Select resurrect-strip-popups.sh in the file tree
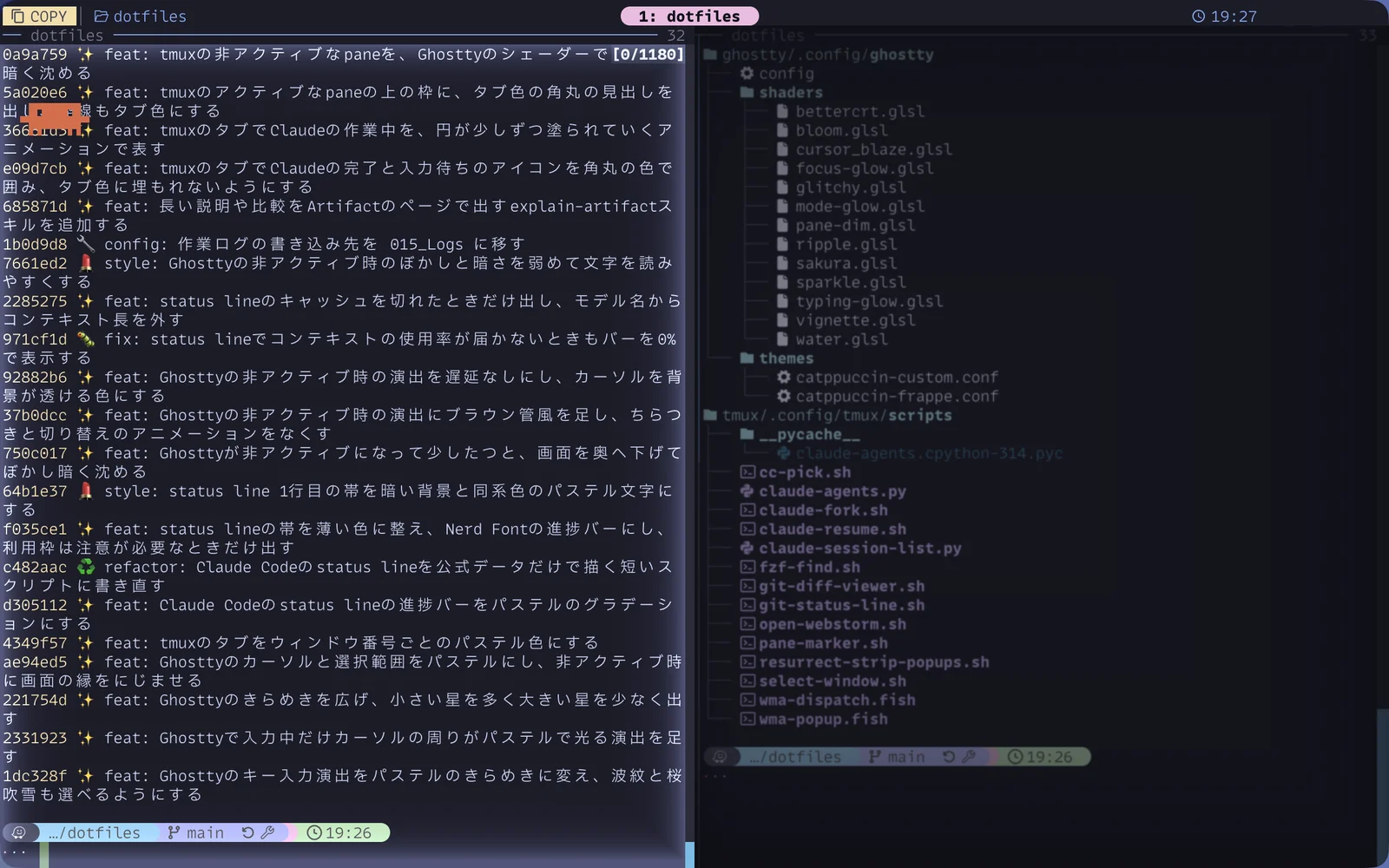The width and height of the screenshot is (1389, 868). point(874,661)
